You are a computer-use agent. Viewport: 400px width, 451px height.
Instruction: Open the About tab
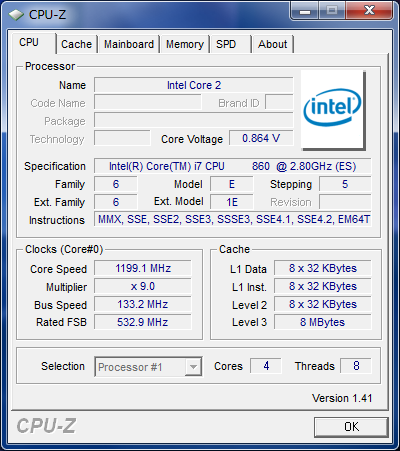[x=272, y=44]
